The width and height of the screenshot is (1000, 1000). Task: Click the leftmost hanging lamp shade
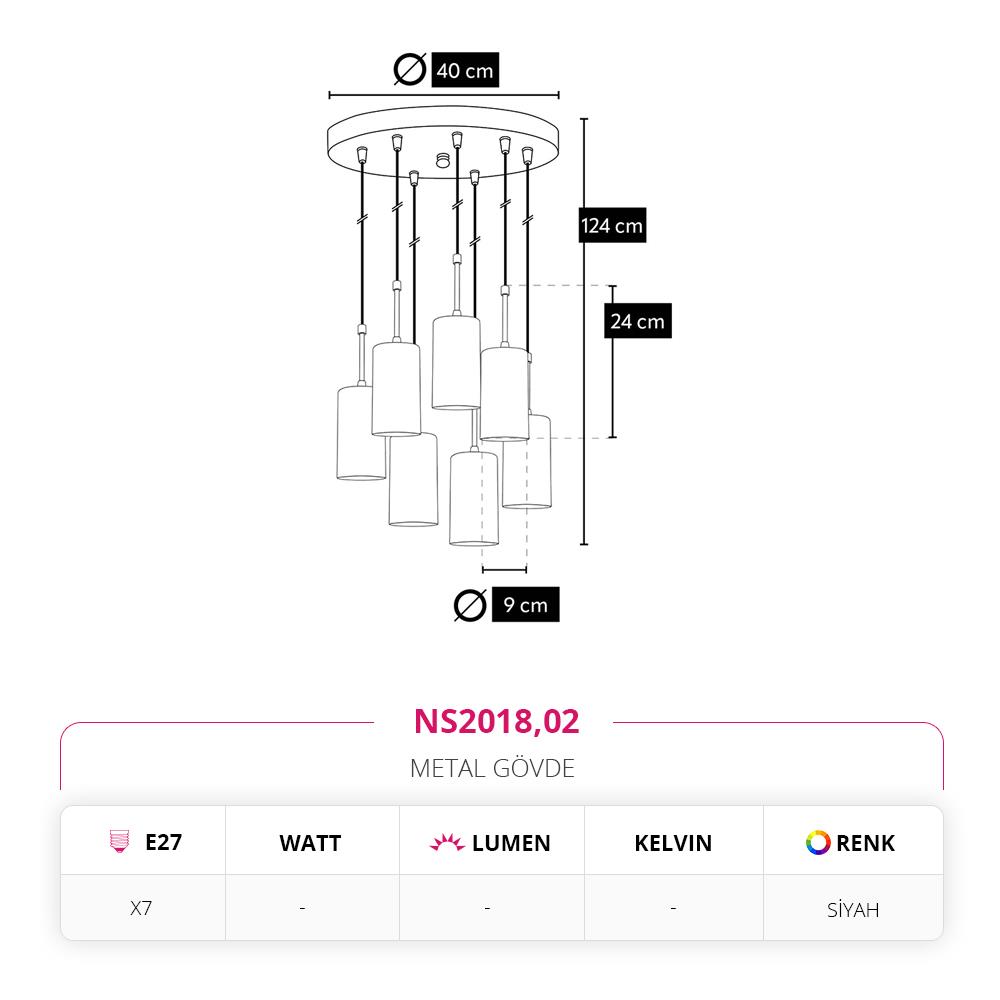click(361, 432)
